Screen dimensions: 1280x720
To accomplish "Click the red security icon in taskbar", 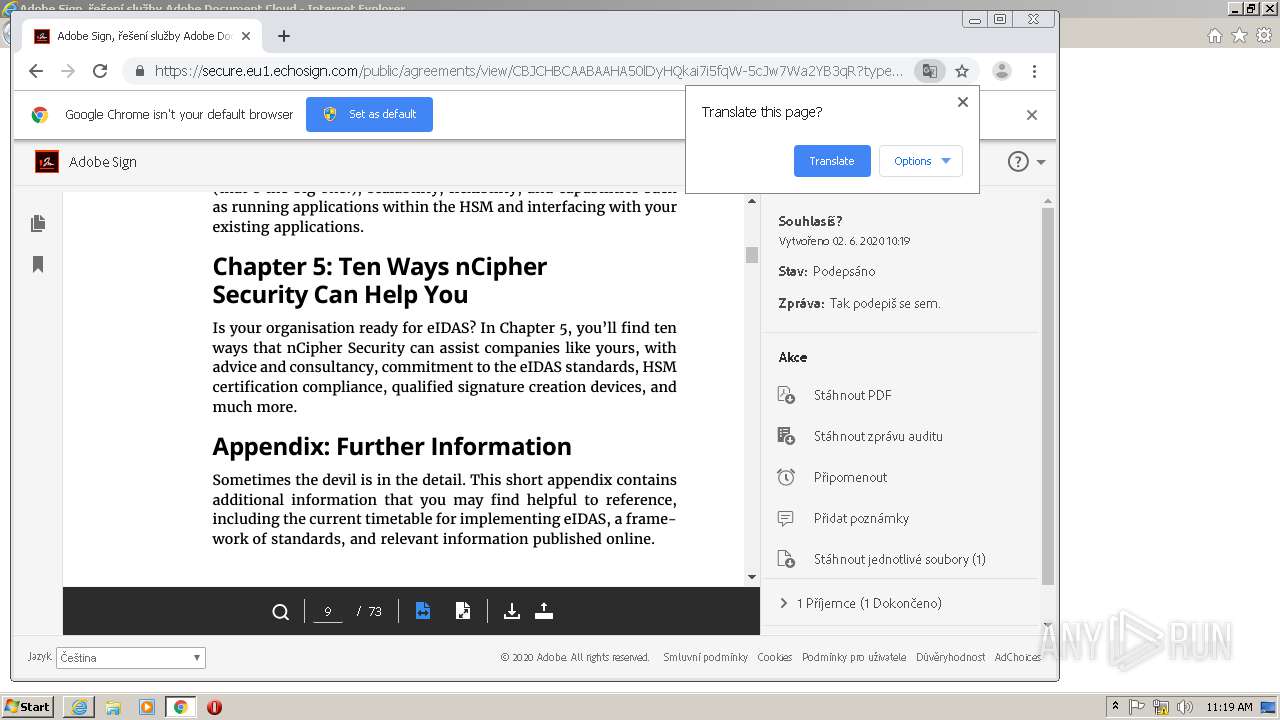I will click(x=214, y=707).
